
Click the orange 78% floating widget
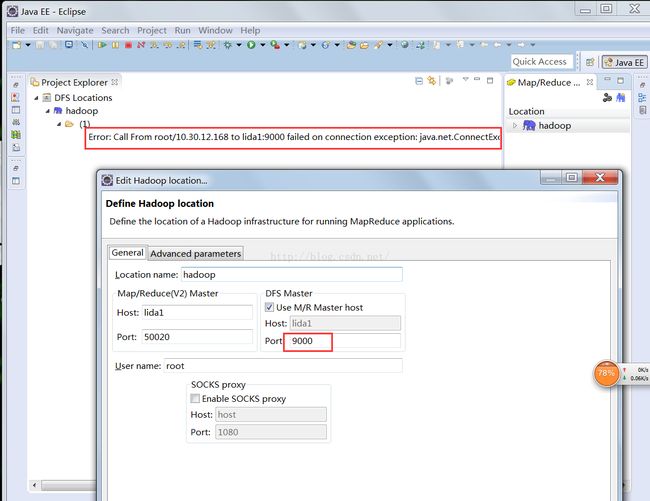coord(606,373)
